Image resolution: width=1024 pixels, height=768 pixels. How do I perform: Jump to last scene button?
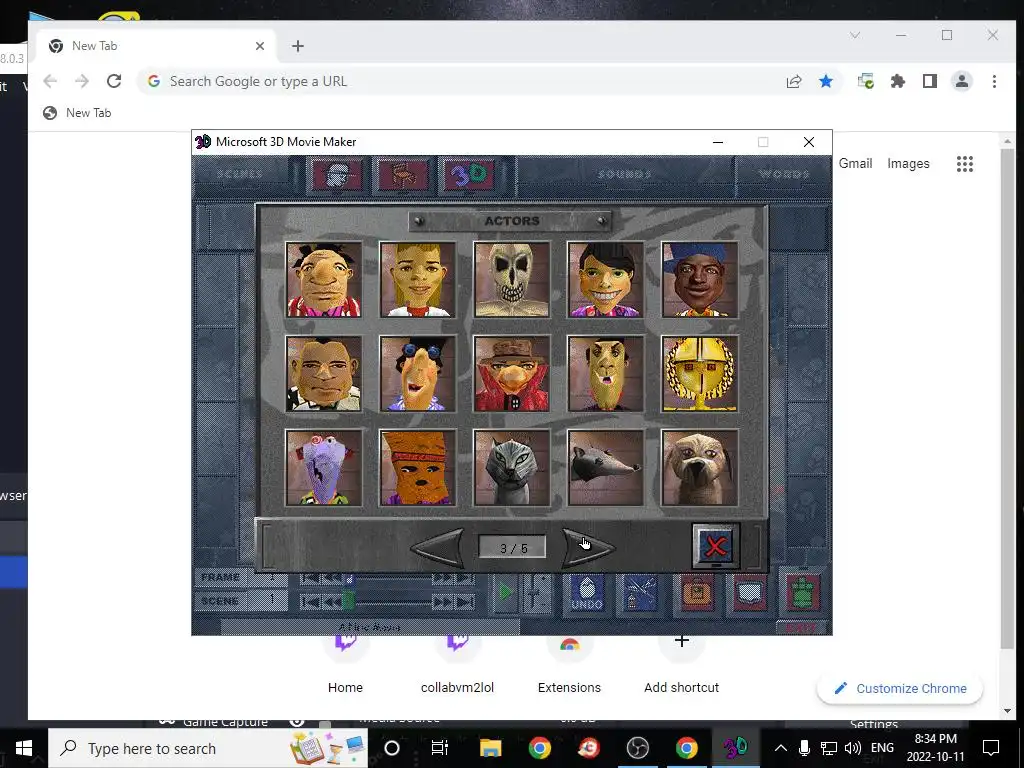coord(464,602)
